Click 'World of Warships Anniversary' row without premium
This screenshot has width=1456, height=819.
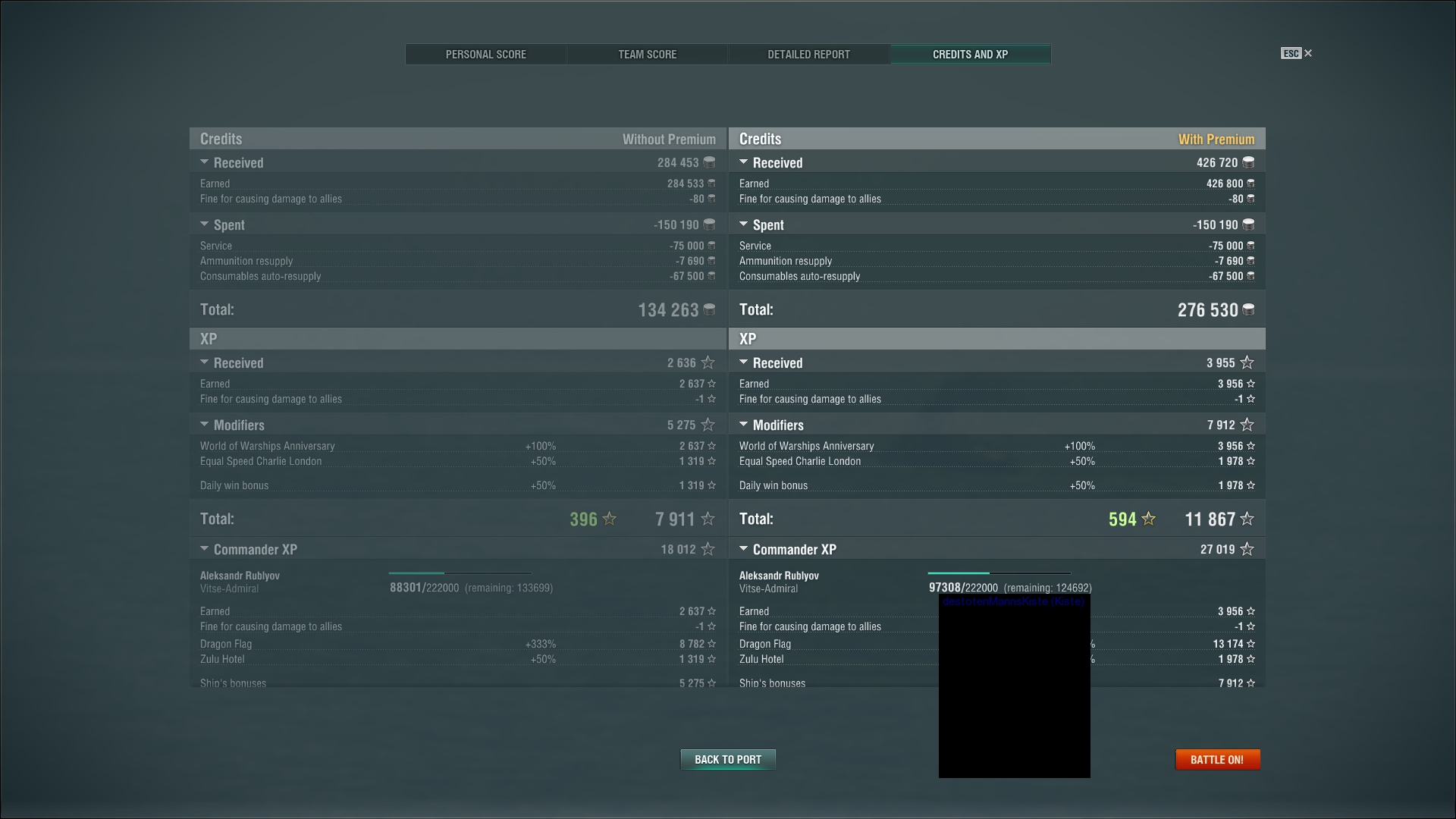coord(458,446)
